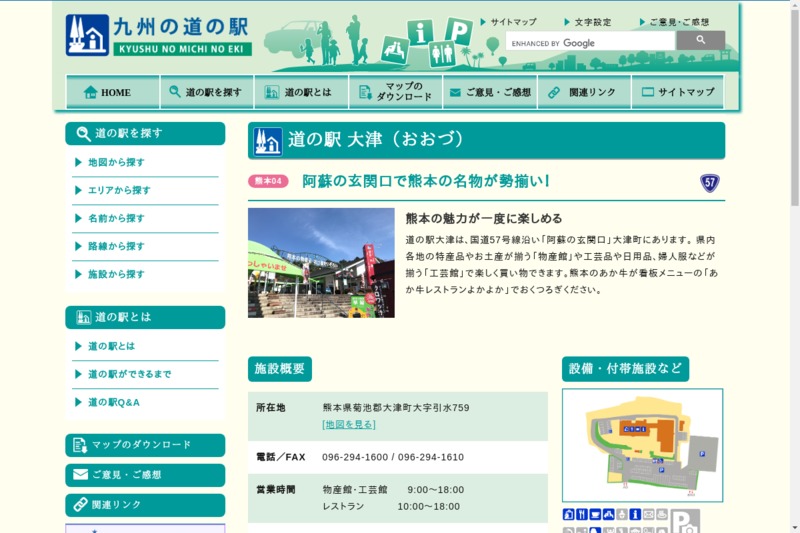
Task: Open 文字設定 in the header
Action: click(x=592, y=22)
